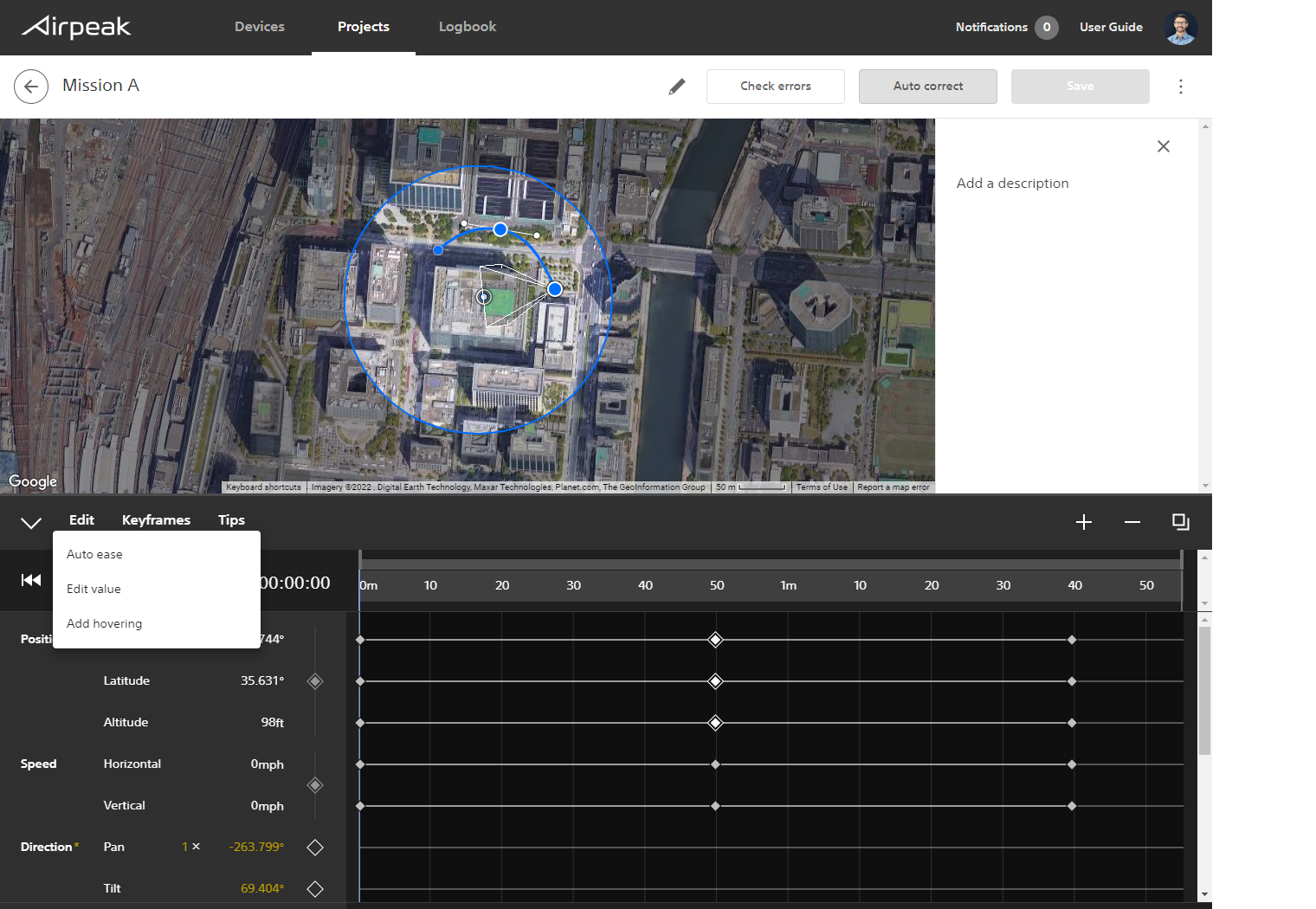1316x909 pixels.
Task: Choose Edit value from the menu
Action: [x=157, y=589]
